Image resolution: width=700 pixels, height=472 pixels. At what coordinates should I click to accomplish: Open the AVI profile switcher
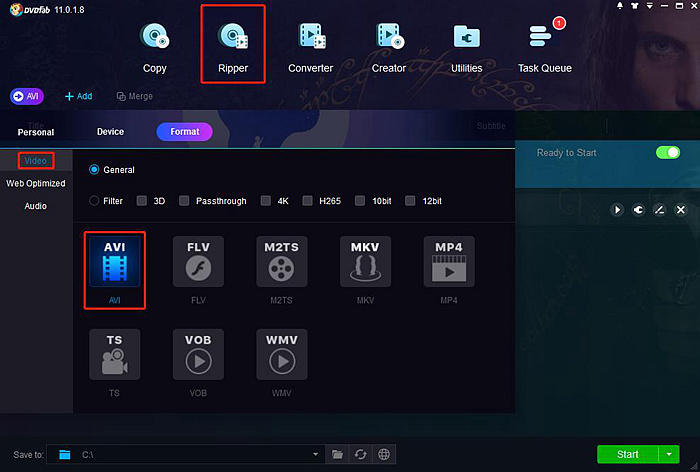pos(27,96)
